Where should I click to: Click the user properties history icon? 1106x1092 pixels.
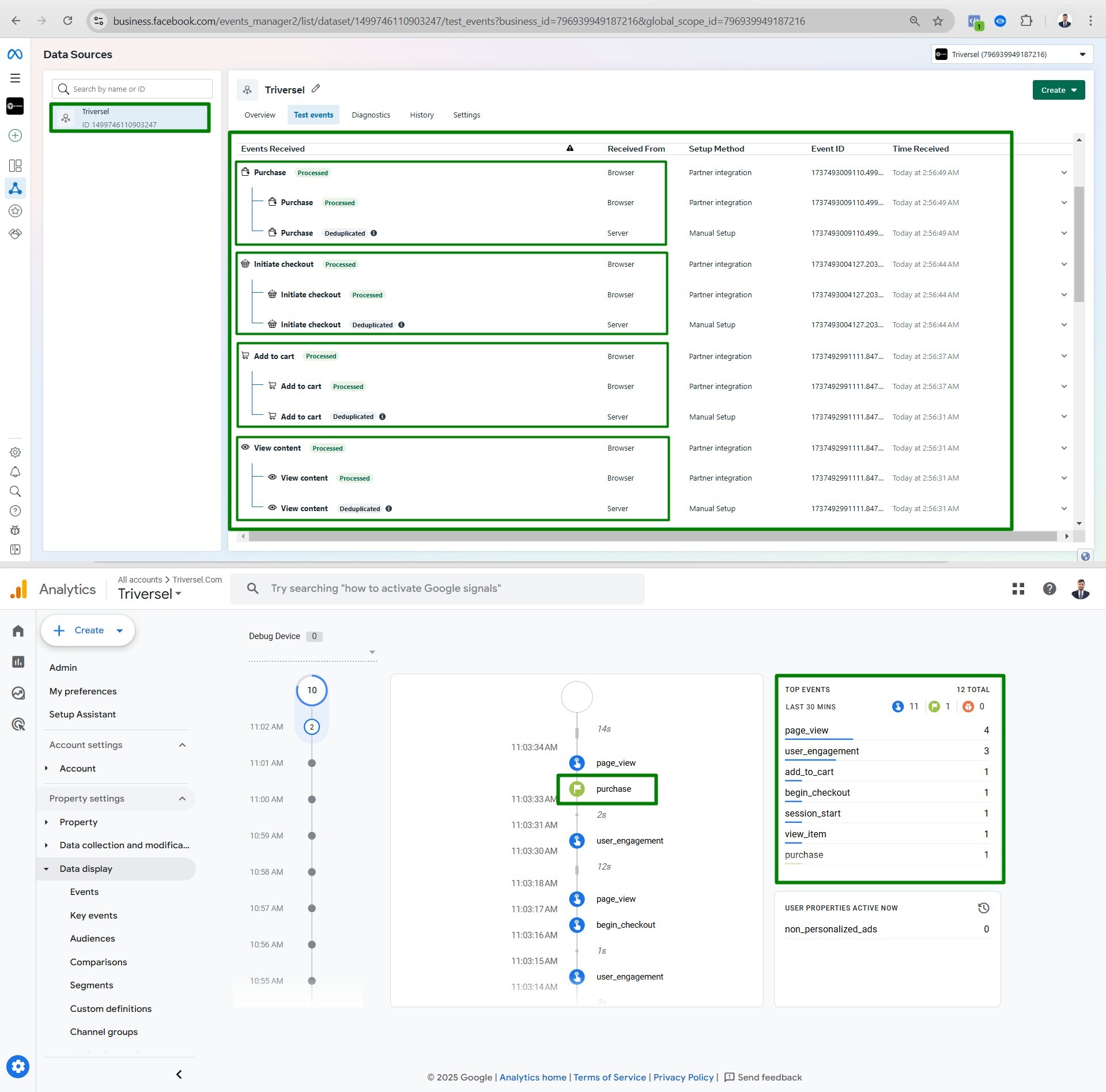pyautogui.click(x=983, y=908)
